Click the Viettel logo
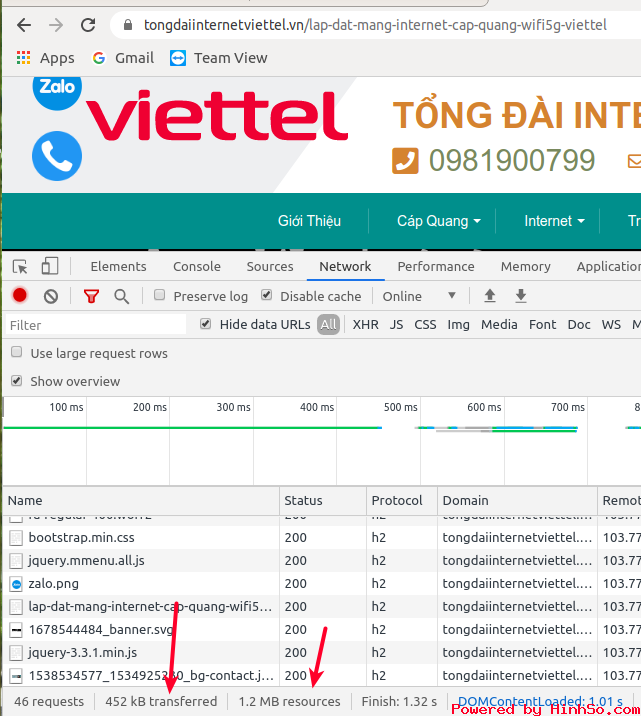 pyautogui.click(x=217, y=116)
